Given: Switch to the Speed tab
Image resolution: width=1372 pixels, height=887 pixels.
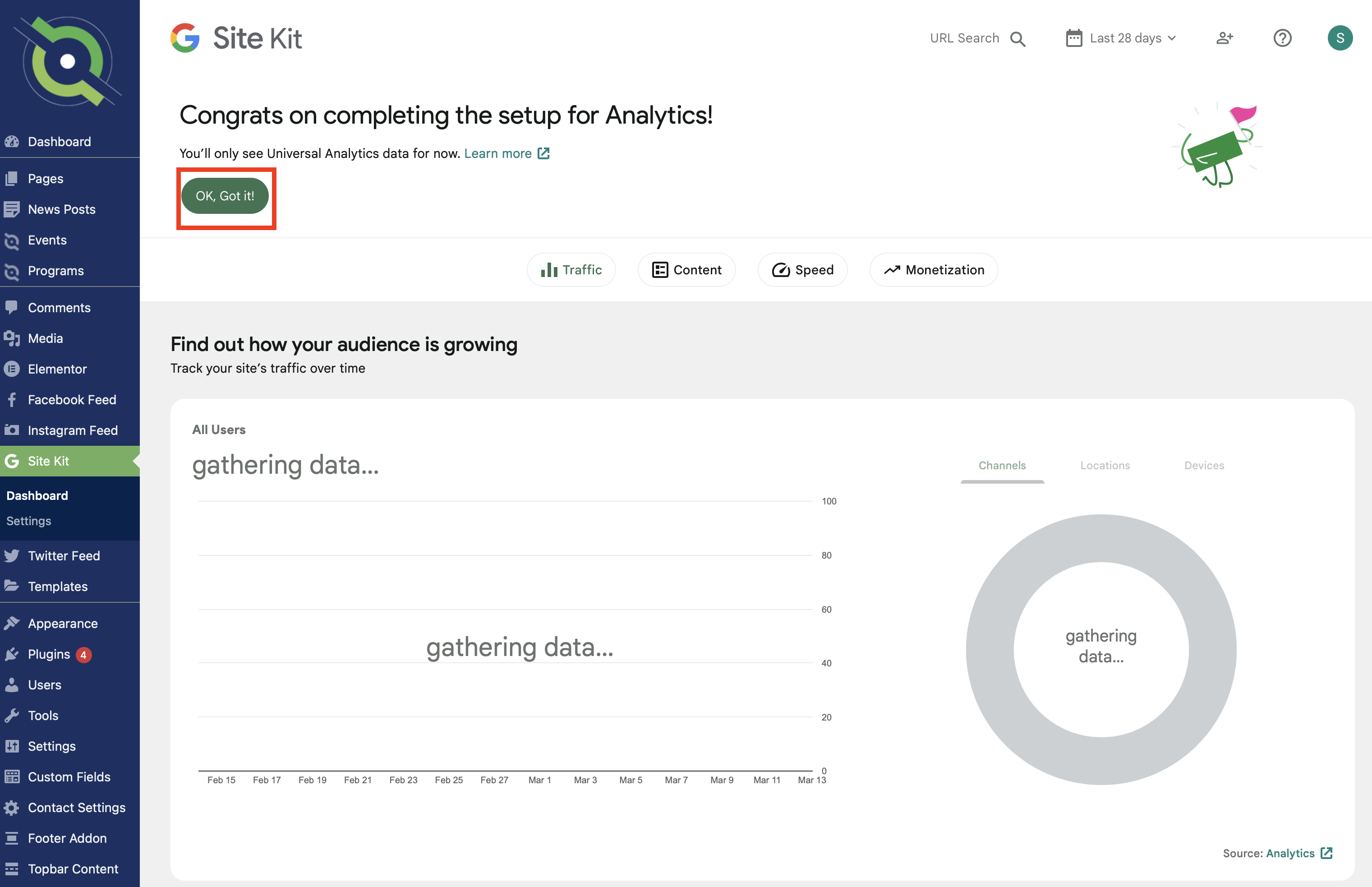Looking at the screenshot, I should point(802,269).
